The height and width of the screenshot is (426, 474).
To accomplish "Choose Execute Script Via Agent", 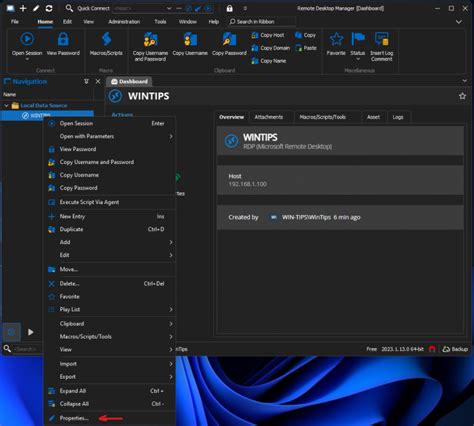I will (x=109, y=202).
